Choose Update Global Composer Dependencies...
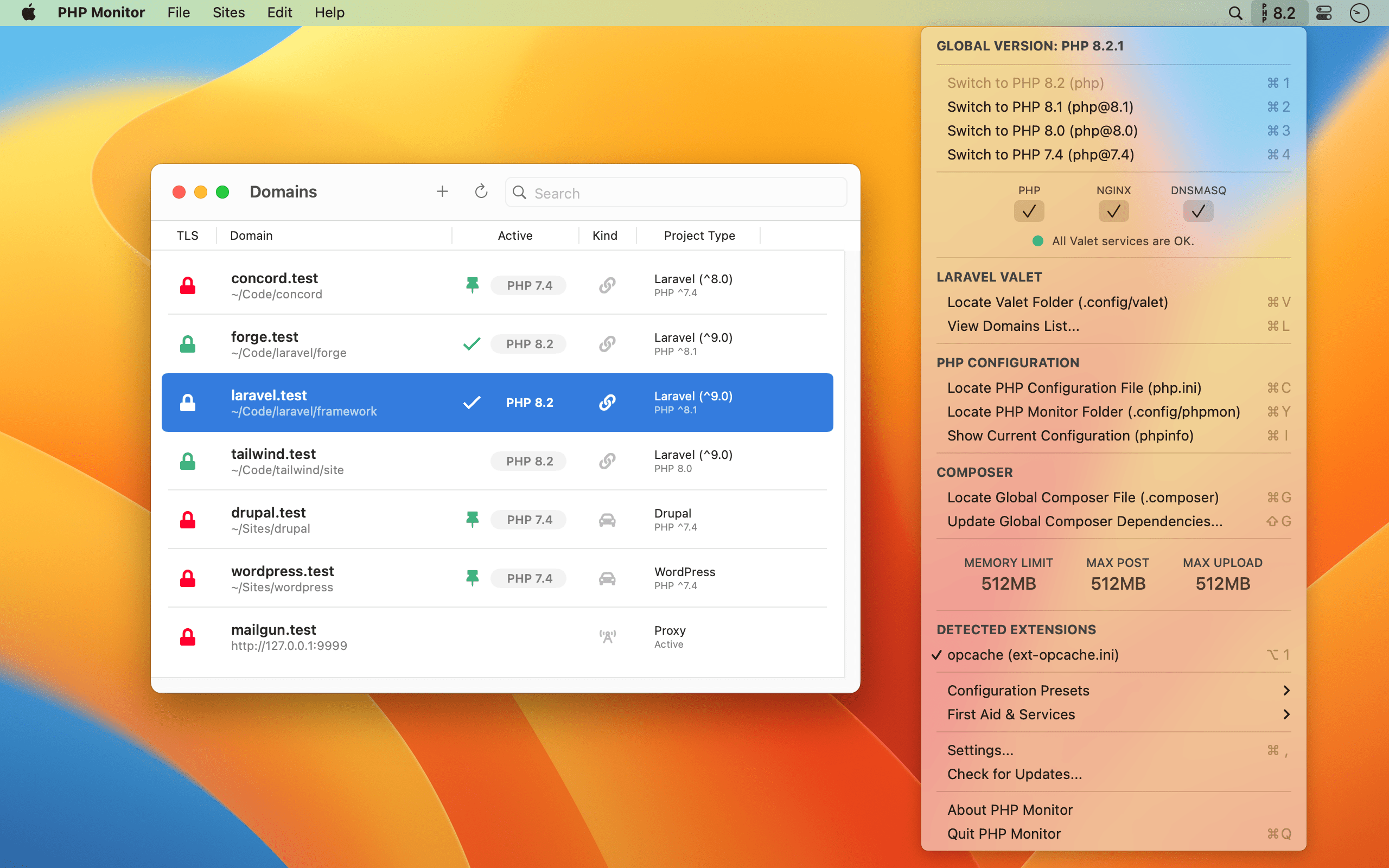This screenshot has height=868, width=1389. pos(1113,521)
